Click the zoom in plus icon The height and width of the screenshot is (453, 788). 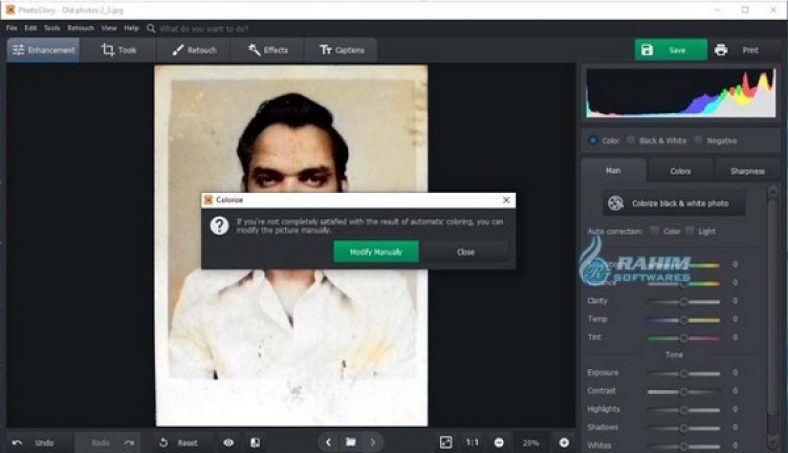(x=564, y=442)
